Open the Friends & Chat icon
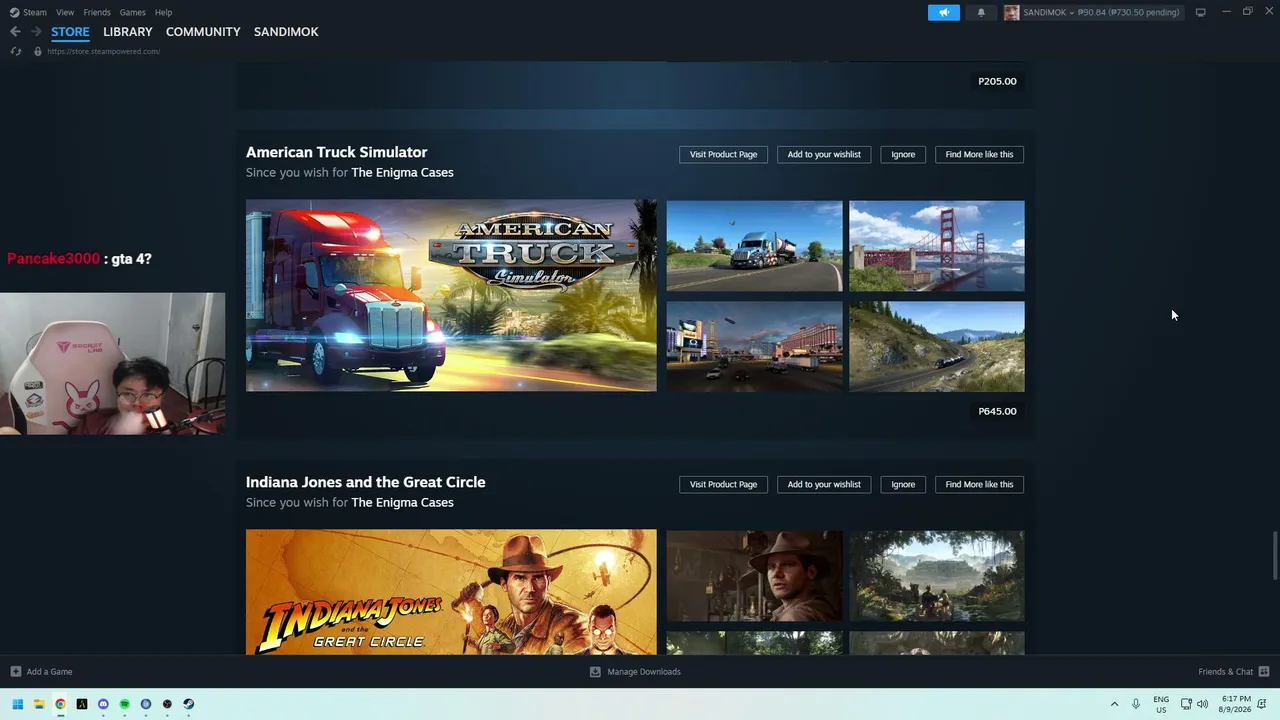The height and width of the screenshot is (720, 1280). coord(1264,672)
